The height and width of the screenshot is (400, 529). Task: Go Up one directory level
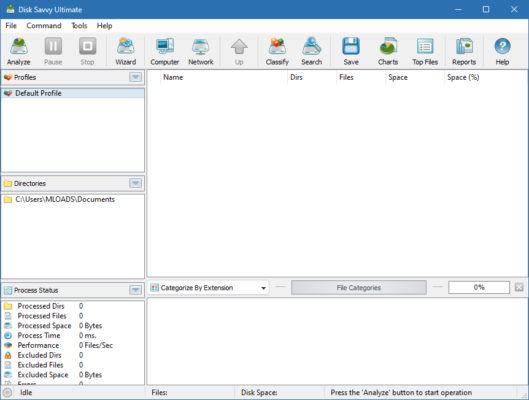click(239, 51)
